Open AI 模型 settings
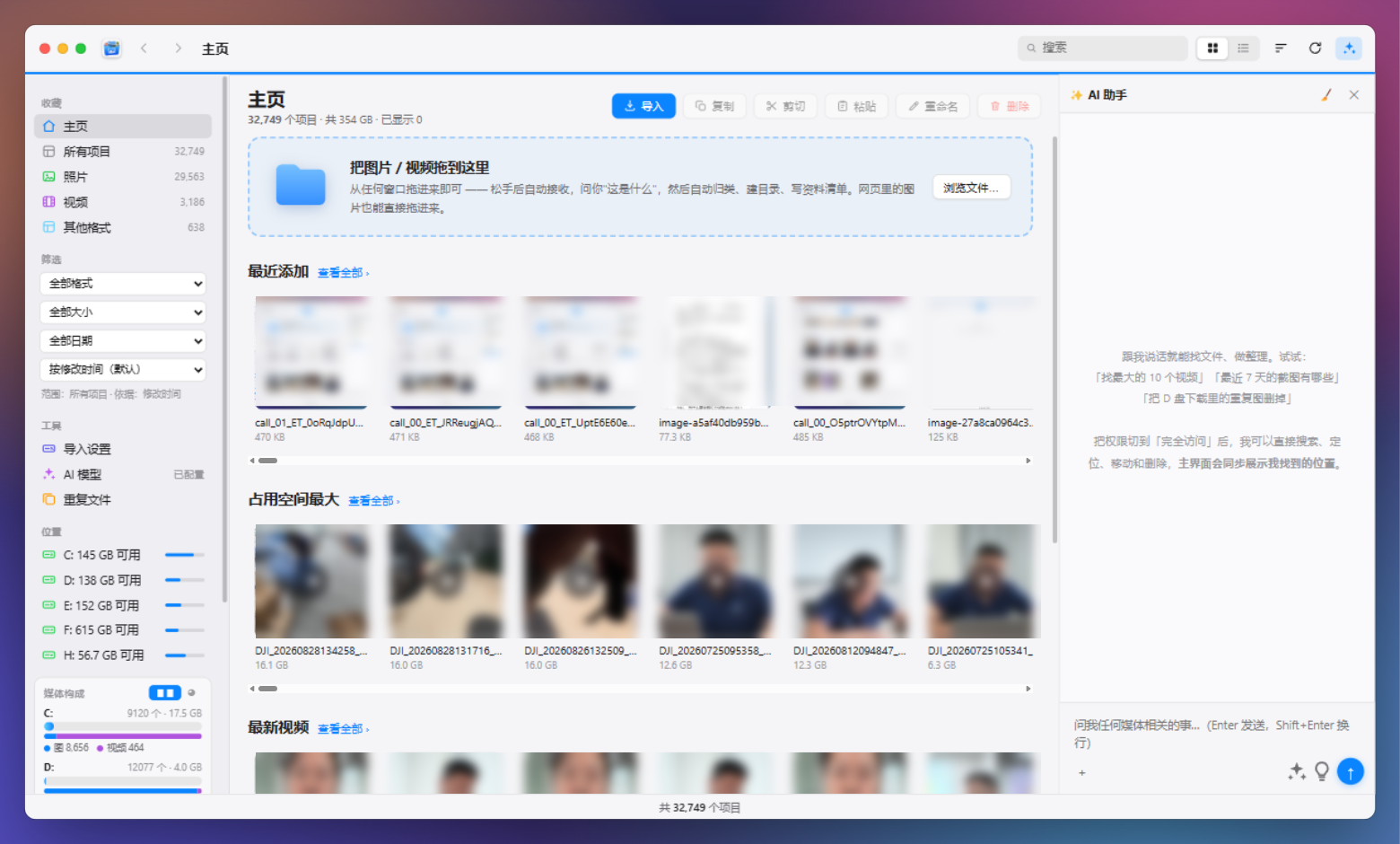Viewport: 1400px width, 844px height. 123,474
